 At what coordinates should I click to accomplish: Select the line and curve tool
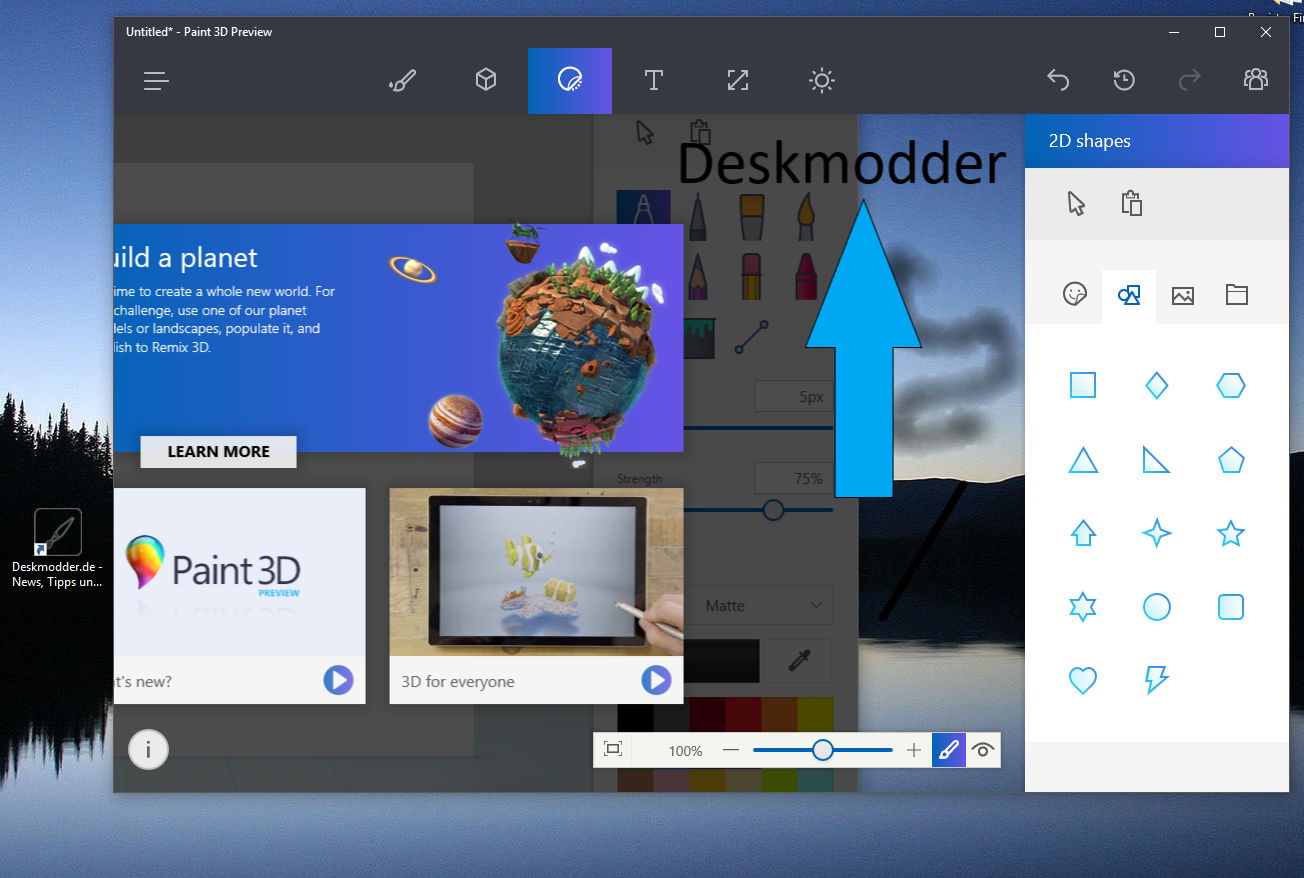point(752,338)
